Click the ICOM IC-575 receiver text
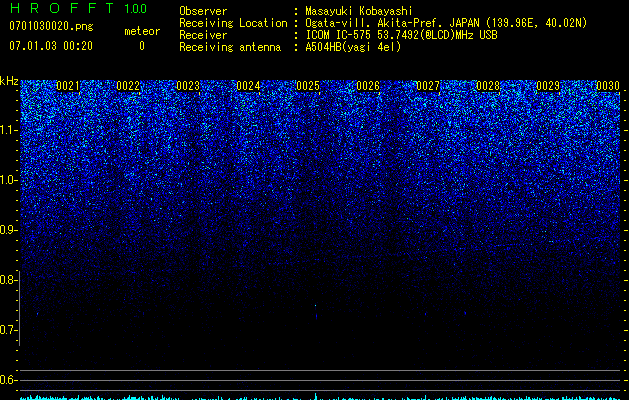Viewport: 629px width, 400px height. pos(401,35)
